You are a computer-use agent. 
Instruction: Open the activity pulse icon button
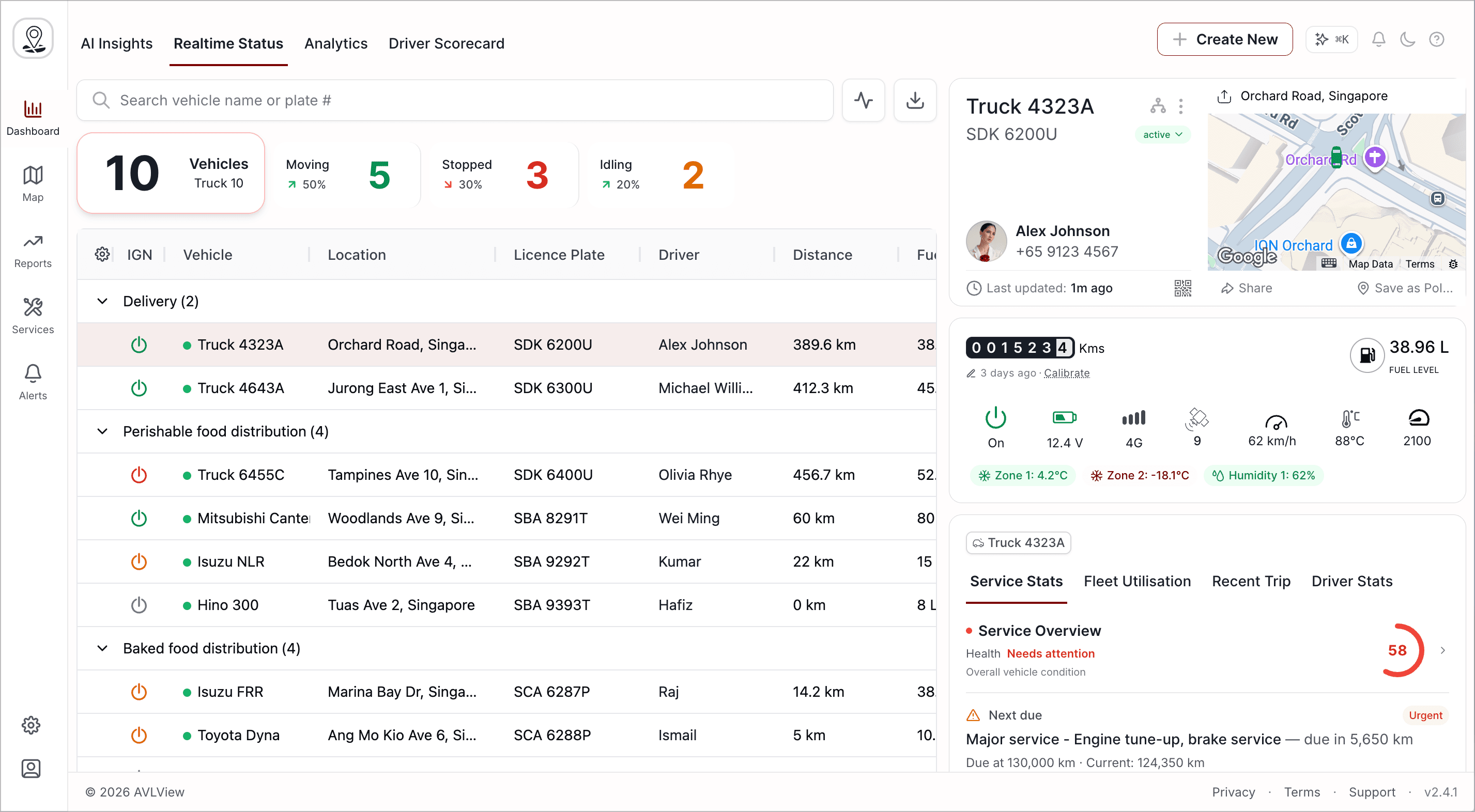(863, 100)
